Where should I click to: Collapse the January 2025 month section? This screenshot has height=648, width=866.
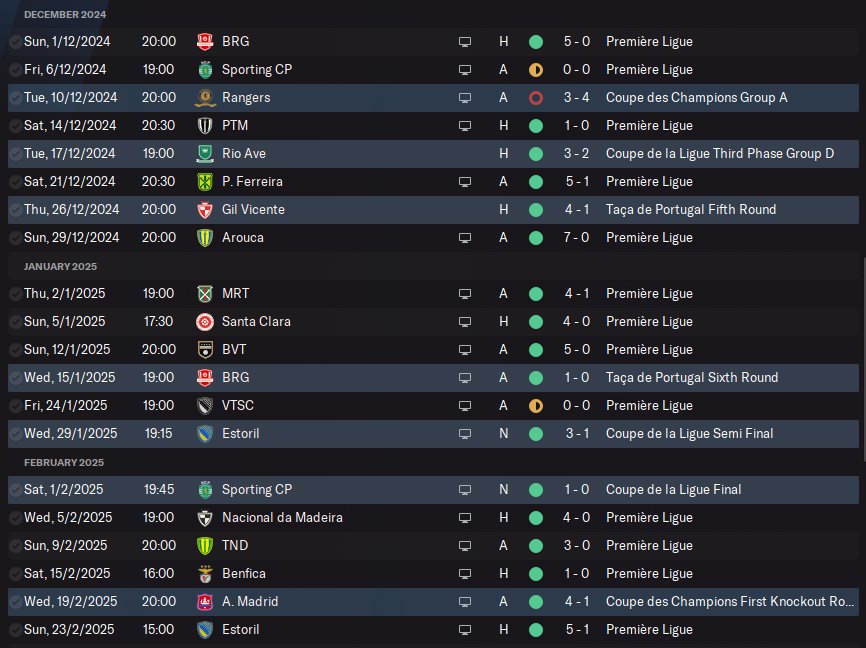tap(61, 267)
